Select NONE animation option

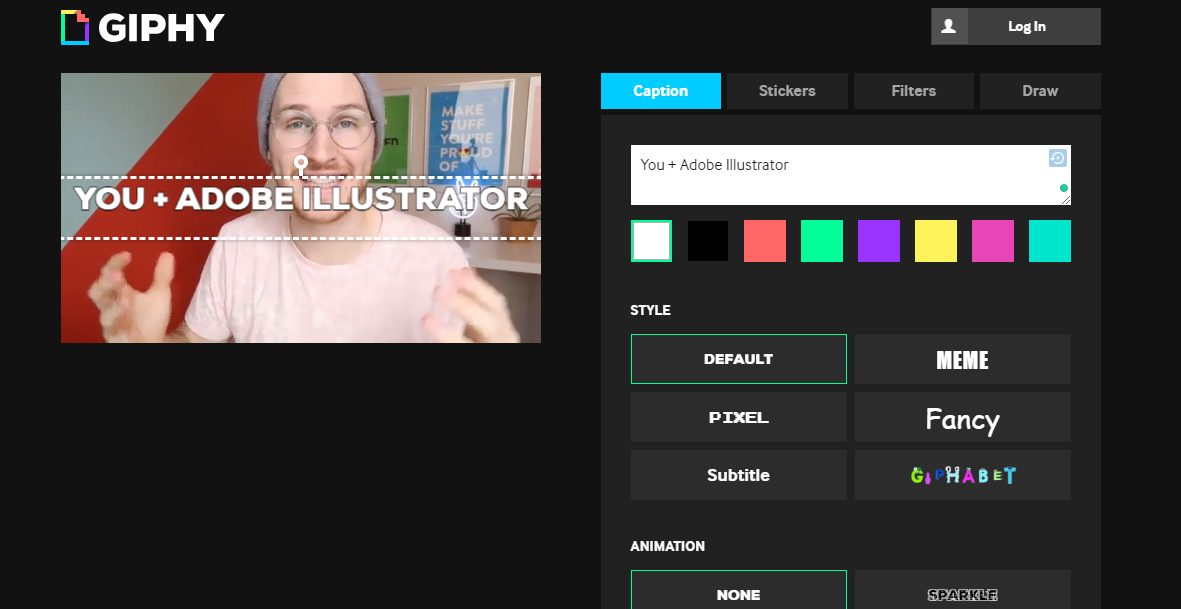pos(738,590)
